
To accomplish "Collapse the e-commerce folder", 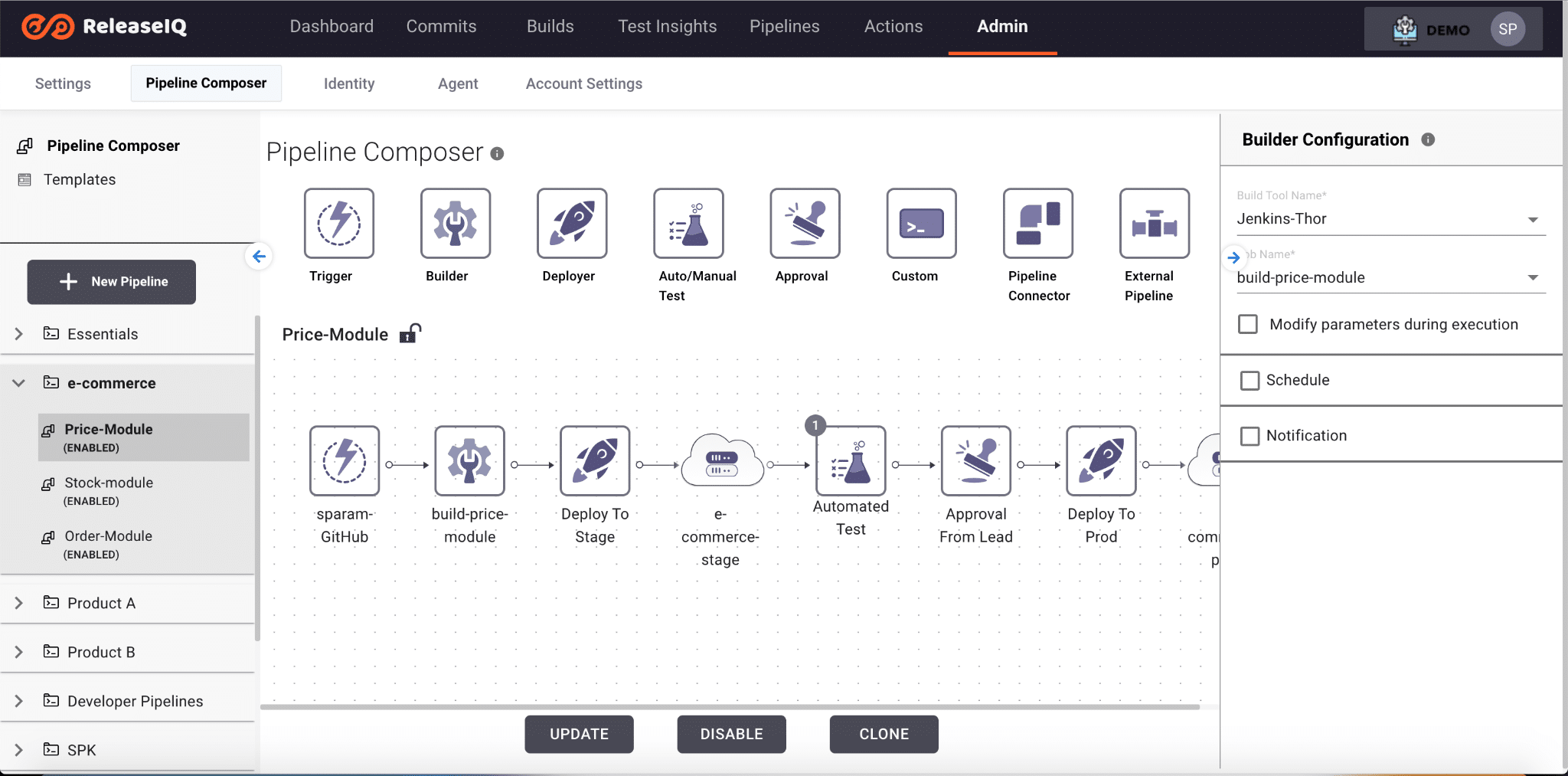I will pos(19,383).
